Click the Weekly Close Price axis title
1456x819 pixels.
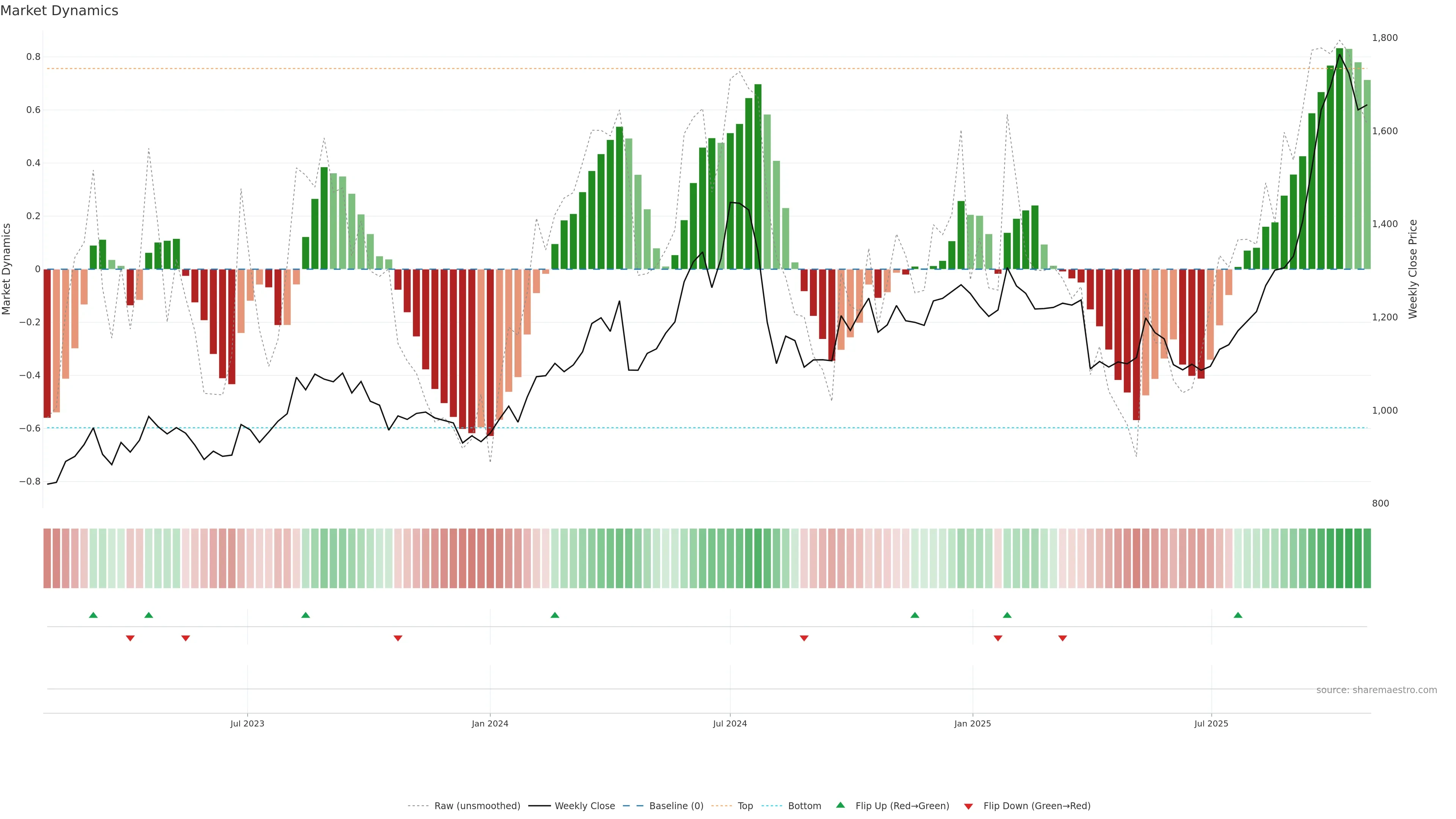click(x=1412, y=269)
